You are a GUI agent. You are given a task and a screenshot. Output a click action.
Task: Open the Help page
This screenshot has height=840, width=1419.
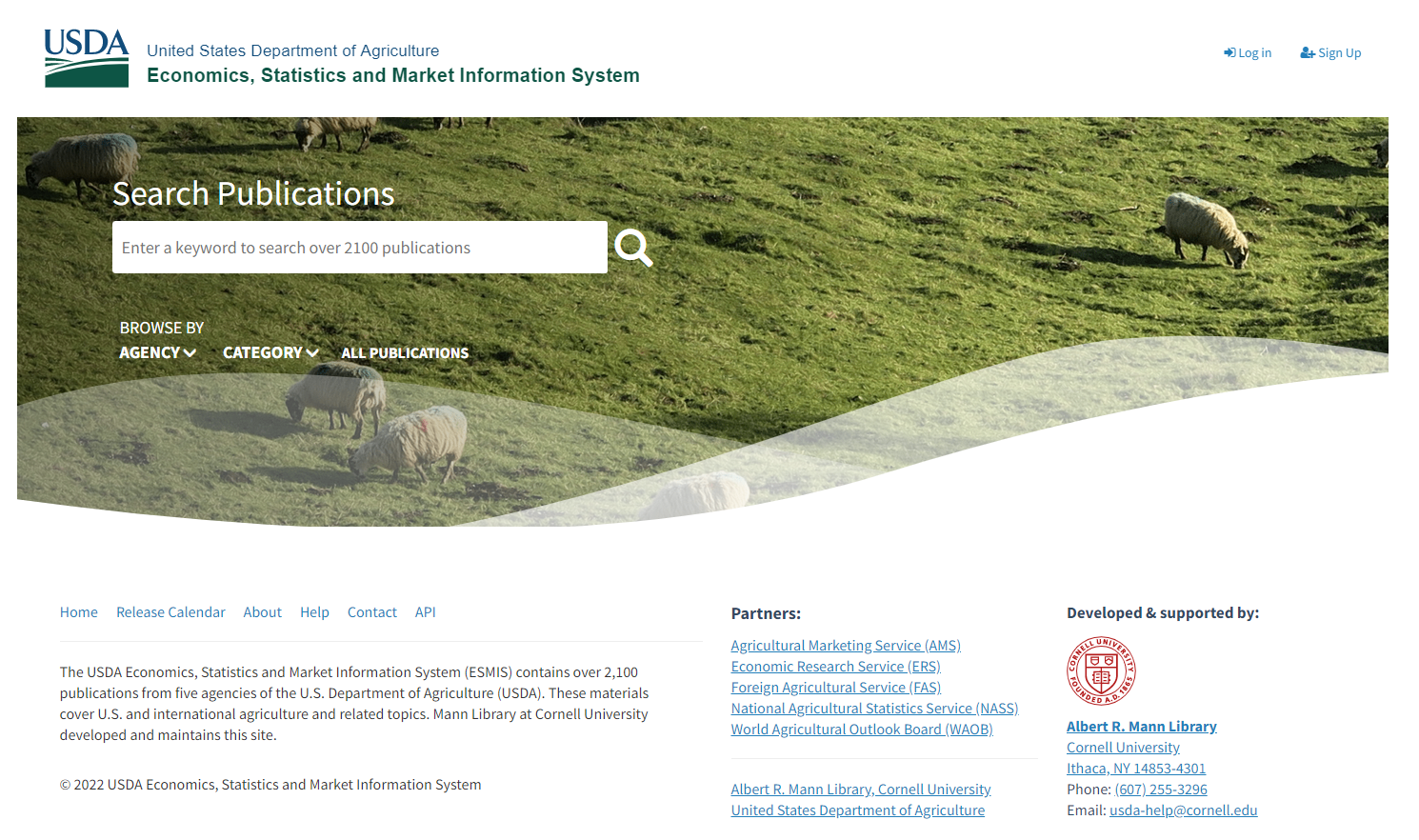tap(314, 612)
